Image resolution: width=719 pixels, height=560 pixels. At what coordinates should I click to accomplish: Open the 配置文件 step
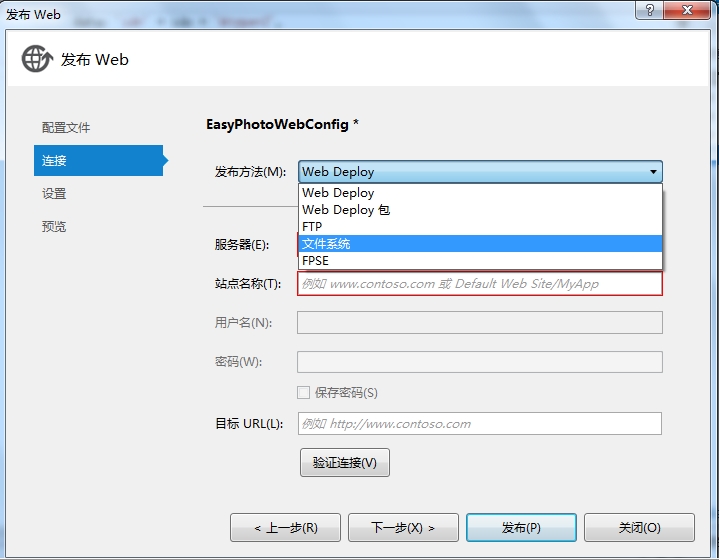pyautogui.click(x=66, y=128)
